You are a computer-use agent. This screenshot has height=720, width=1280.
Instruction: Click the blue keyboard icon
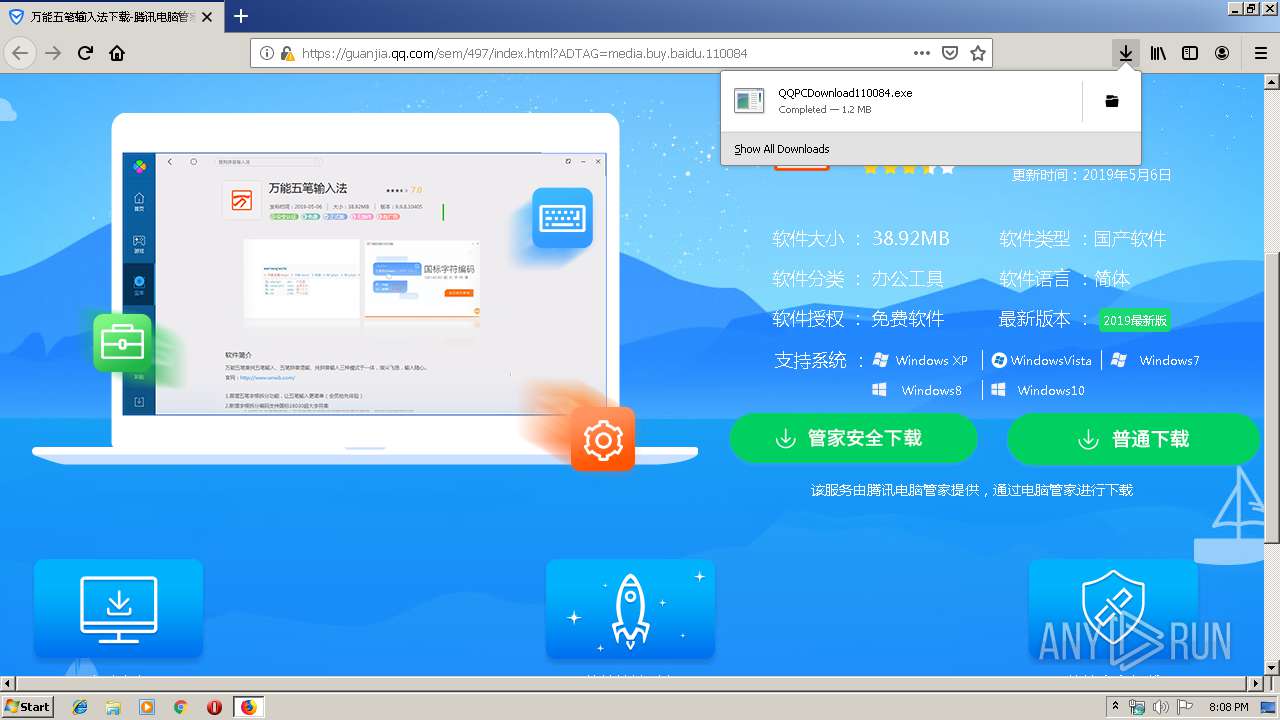click(562, 218)
